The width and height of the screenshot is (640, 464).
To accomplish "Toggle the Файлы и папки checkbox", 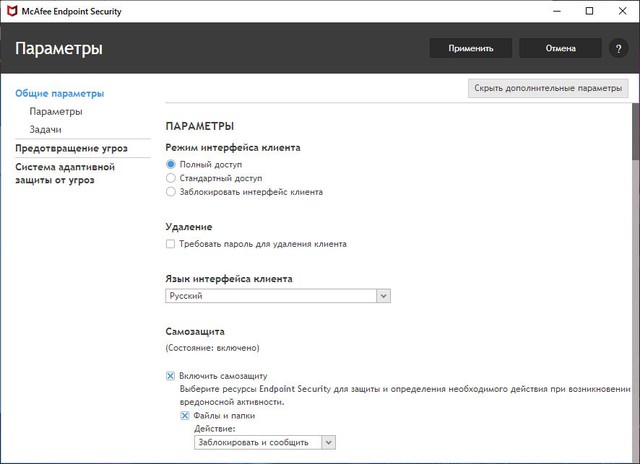I will click(185, 415).
